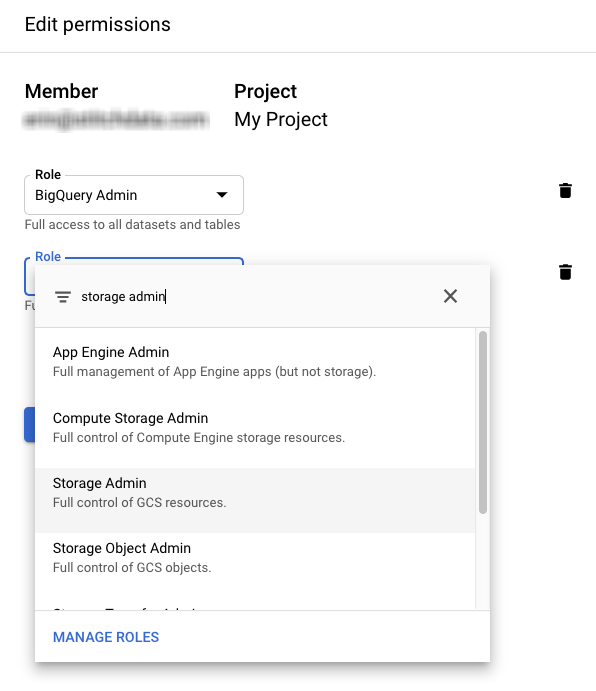Click the 'My Project' project name
This screenshot has width=596, height=691.
281,119
